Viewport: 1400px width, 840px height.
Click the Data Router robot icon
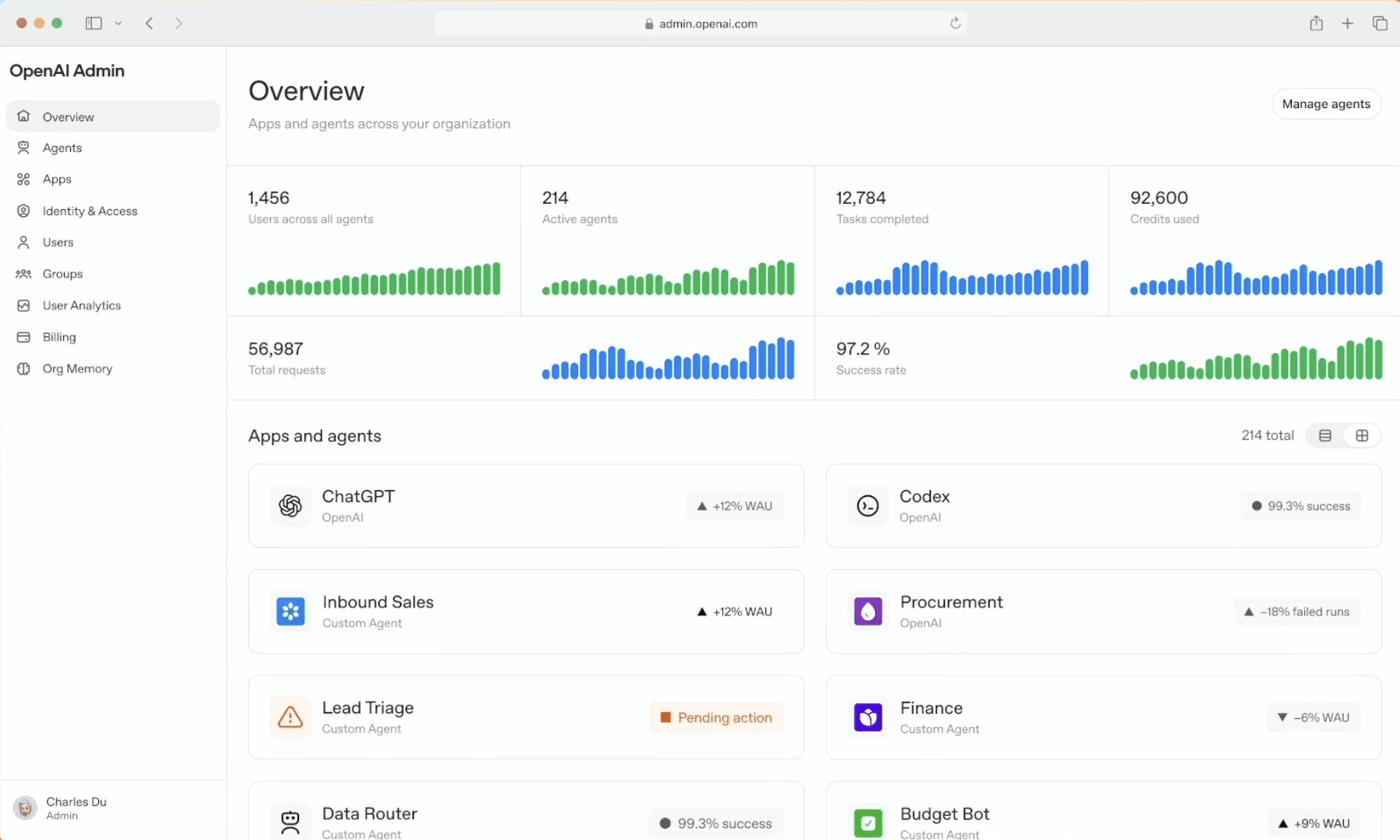290,822
